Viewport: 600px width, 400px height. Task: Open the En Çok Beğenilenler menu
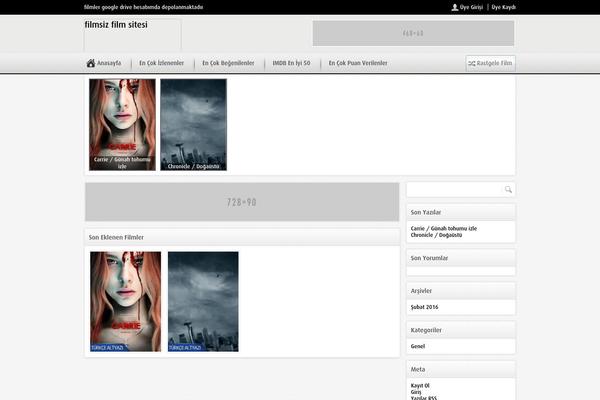click(x=228, y=63)
